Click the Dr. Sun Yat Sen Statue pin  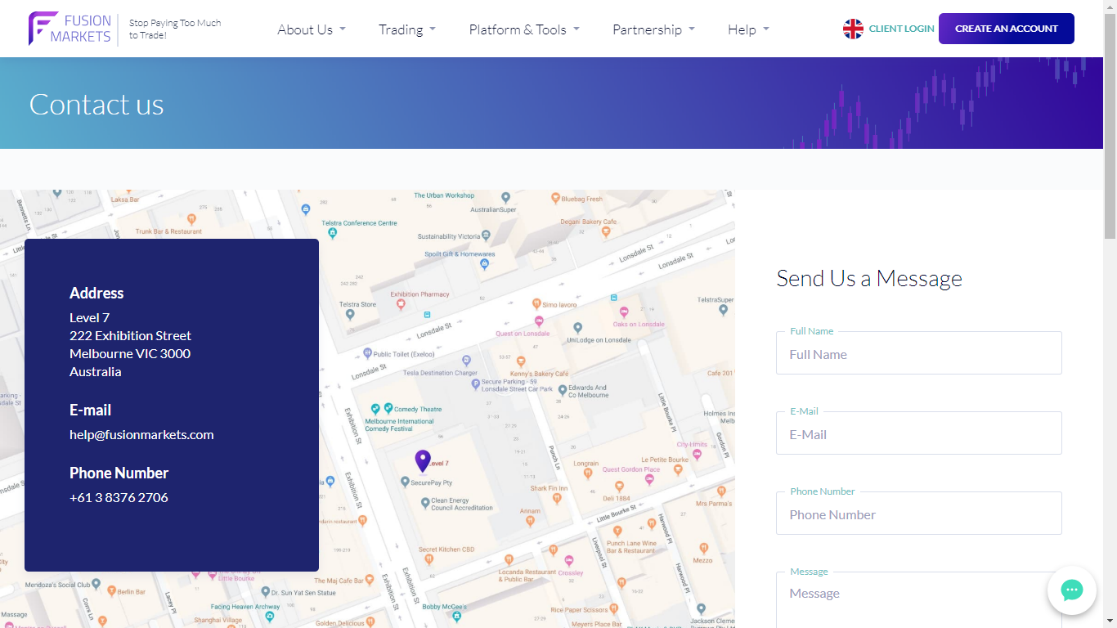(265, 592)
